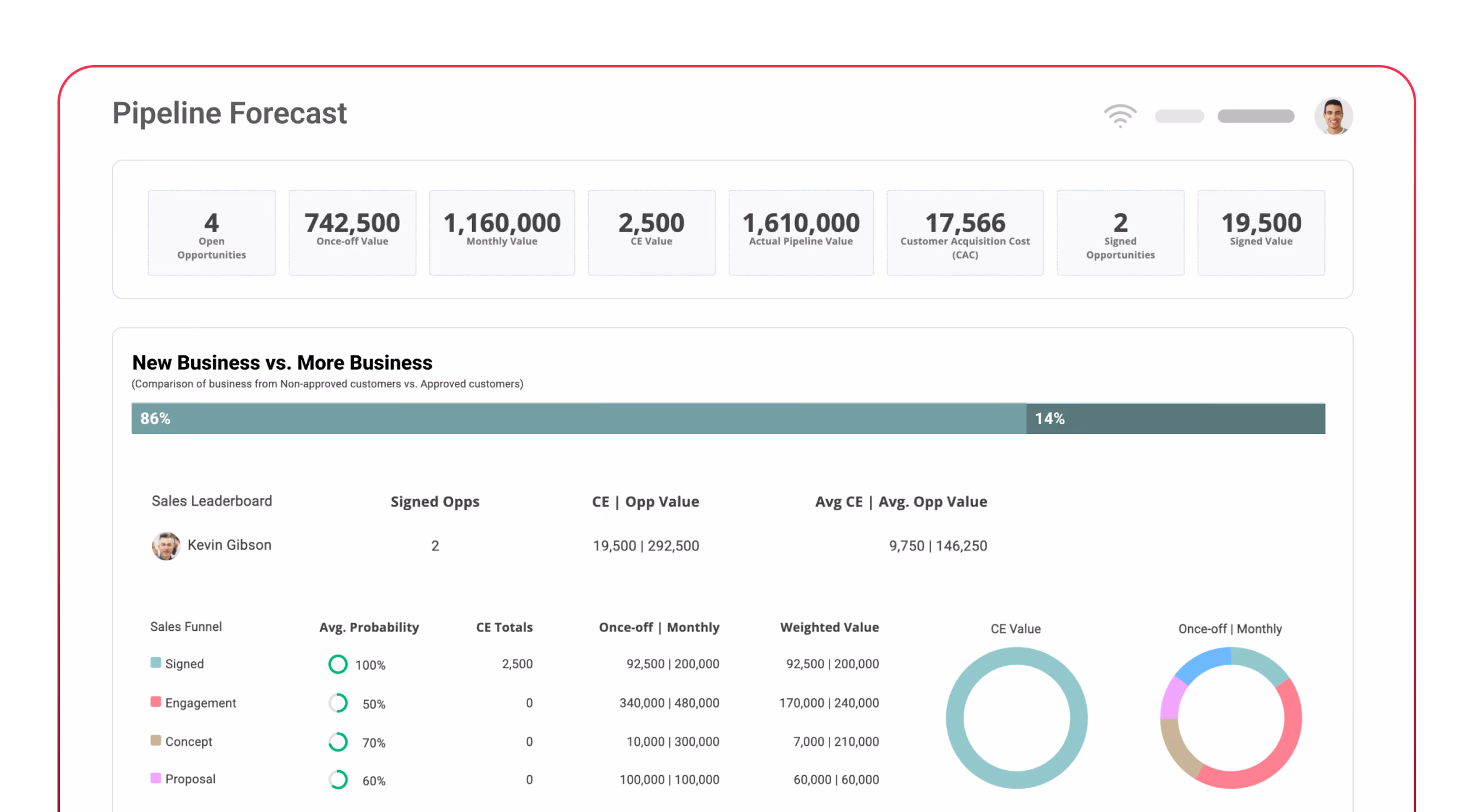Click the CE Value donut chart
The height and width of the screenshot is (812, 1475).
click(1016, 718)
